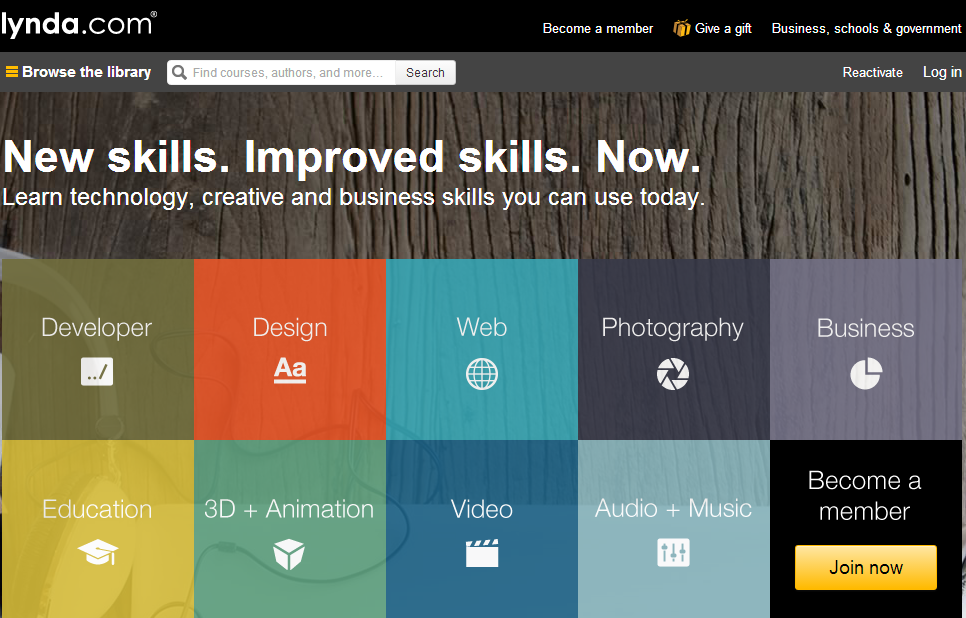
Task: Click the magnifying glass search icon
Action: click(180, 72)
